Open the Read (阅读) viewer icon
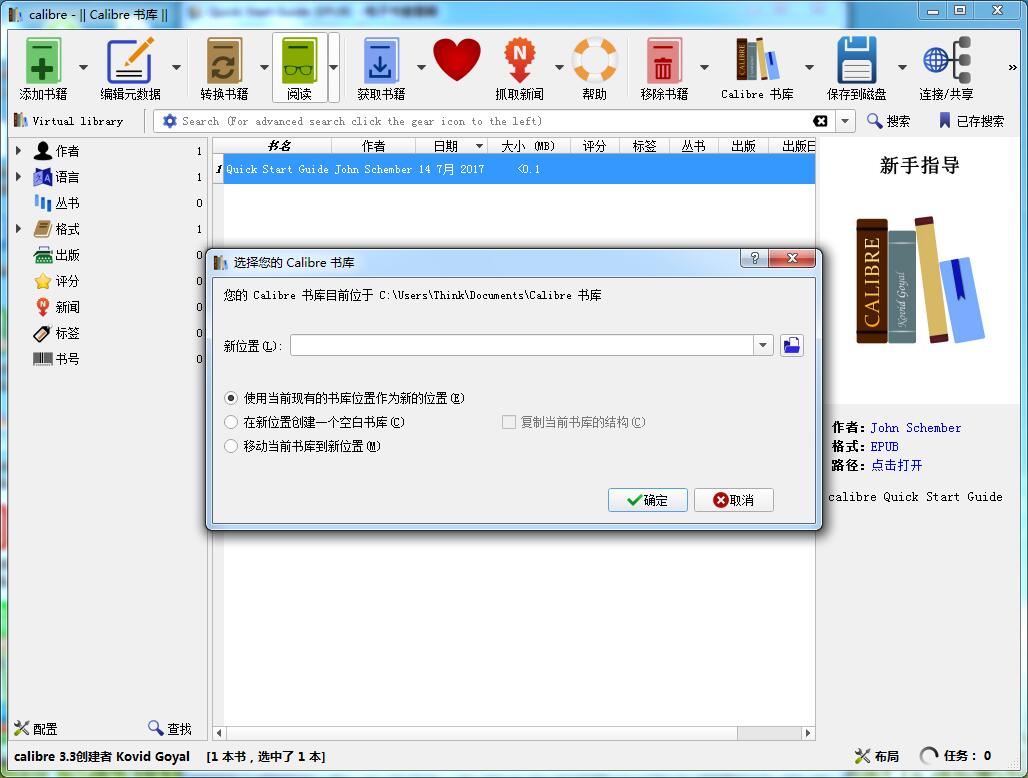The height and width of the screenshot is (778, 1028). coord(300,60)
